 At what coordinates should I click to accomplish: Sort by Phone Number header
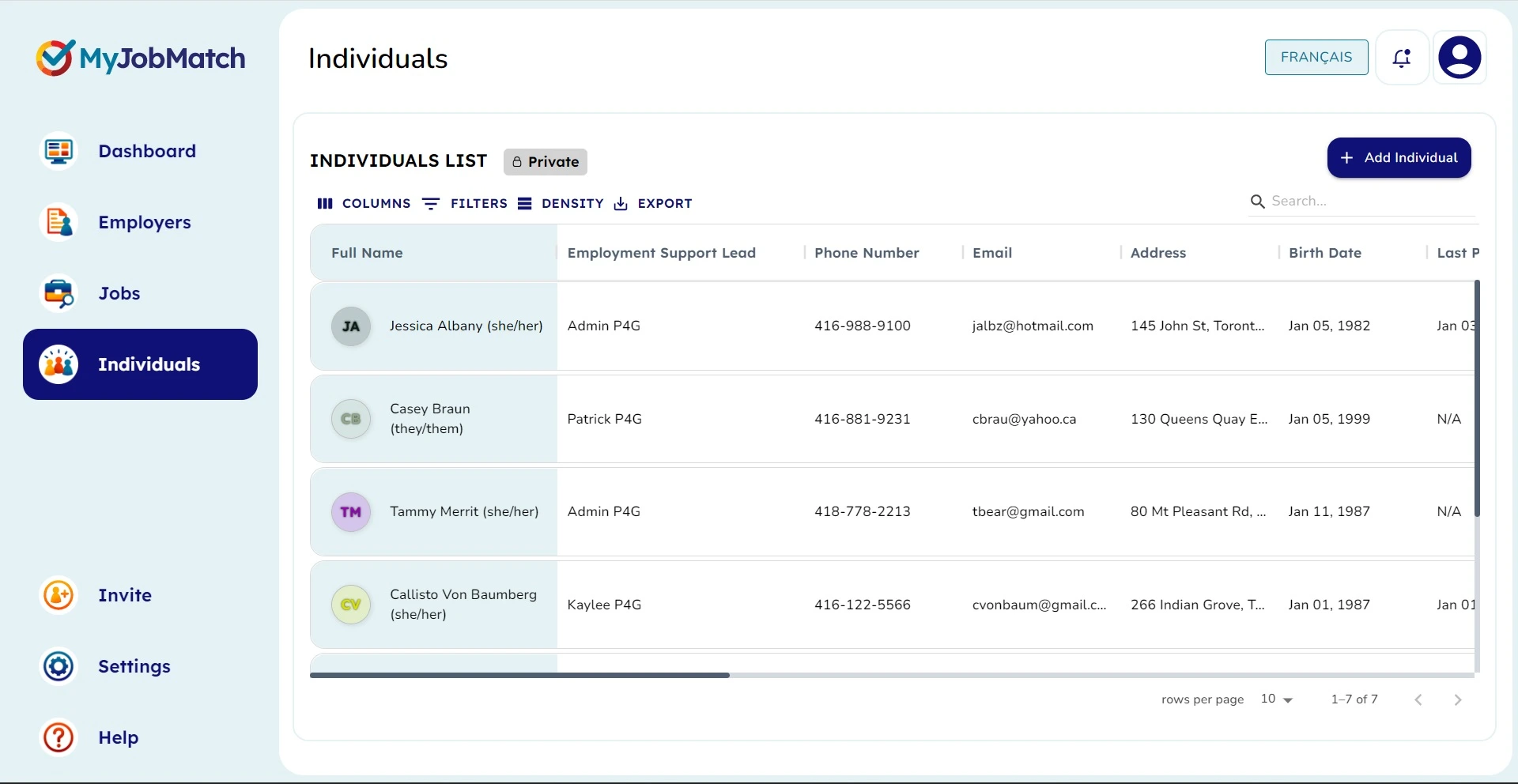[867, 253]
